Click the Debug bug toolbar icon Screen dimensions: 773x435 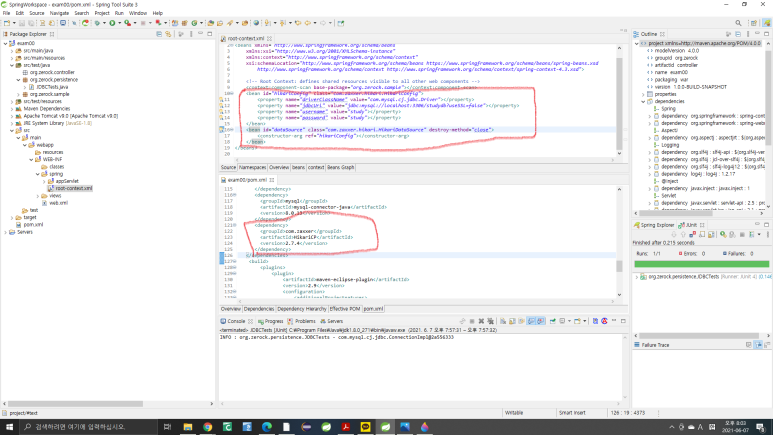pyautogui.click(x=97, y=23)
